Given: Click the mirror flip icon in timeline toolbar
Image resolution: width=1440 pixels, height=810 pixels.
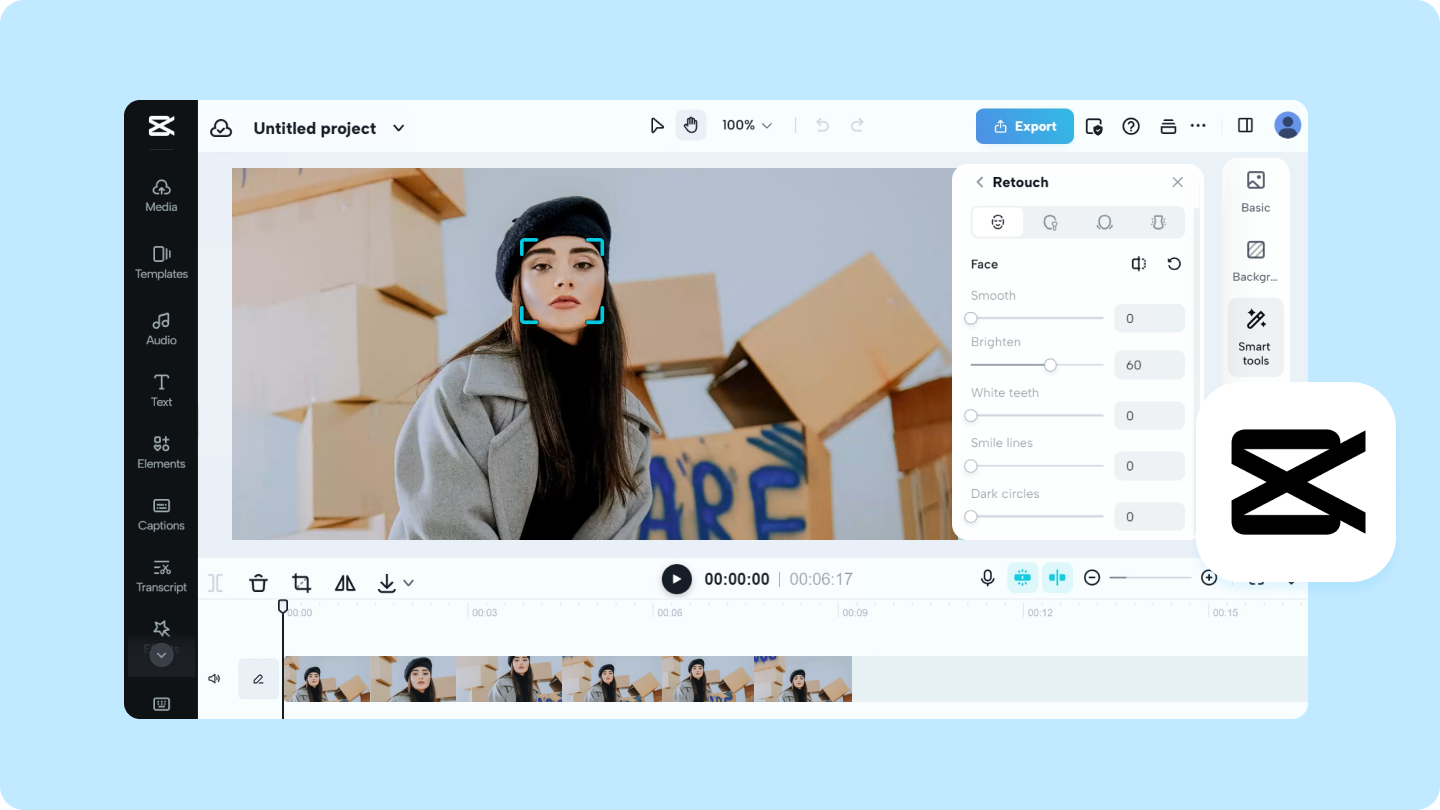Looking at the screenshot, I should pos(345,583).
